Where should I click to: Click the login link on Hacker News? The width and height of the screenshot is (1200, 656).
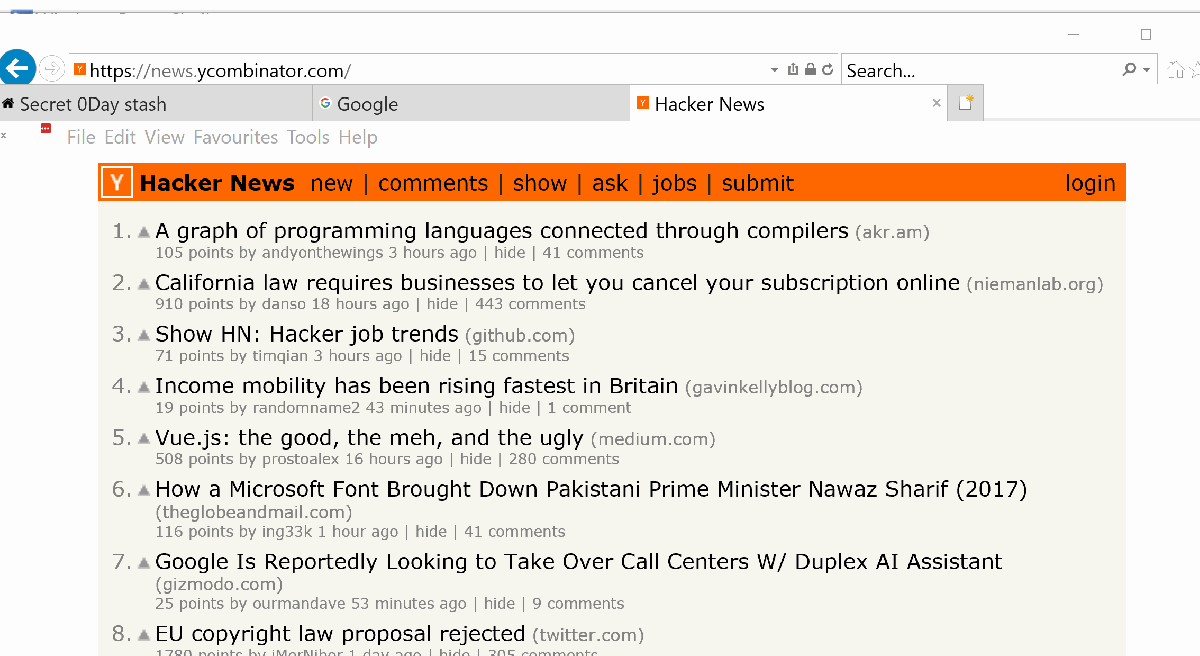pyautogui.click(x=1090, y=183)
